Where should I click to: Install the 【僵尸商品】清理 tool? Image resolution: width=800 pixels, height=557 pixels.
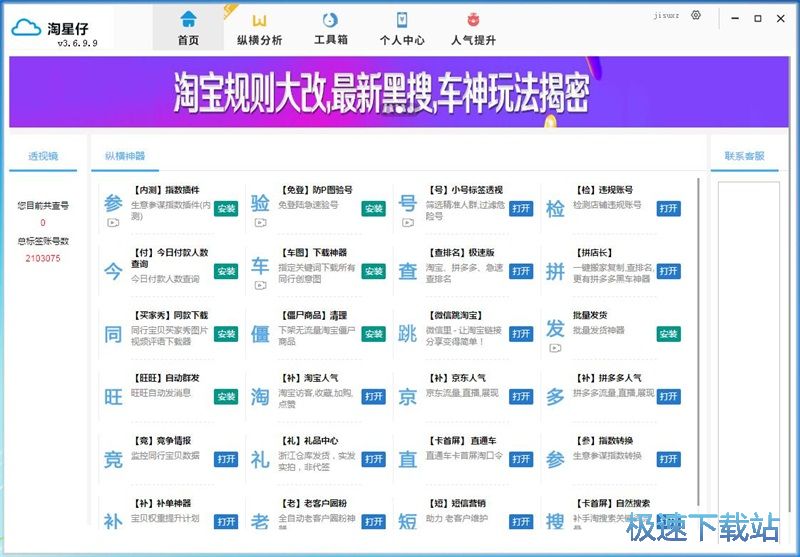tap(373, 334)
